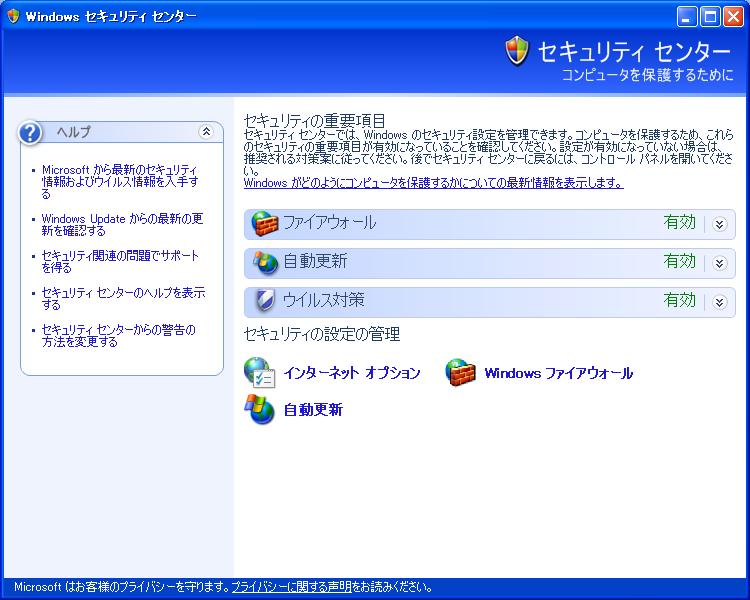Click the Windows ファイアウォール brick globe icon

(x=460, y=372)
